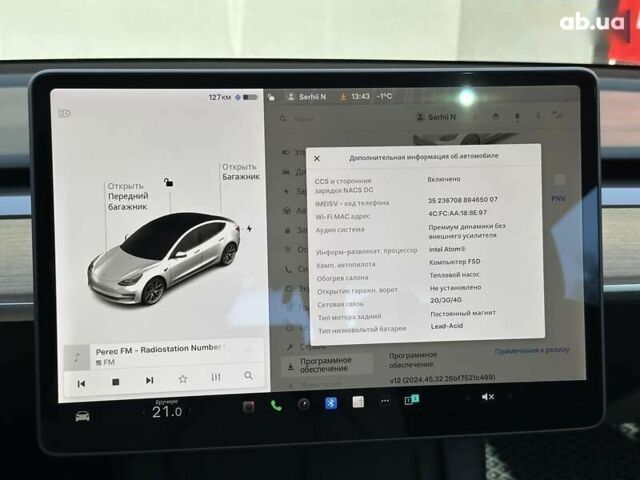The width and height of the screenshot is (640, 480).
Task: Tap the 21.0 cabin temperature setting
Action: click(x=167, y=412)
